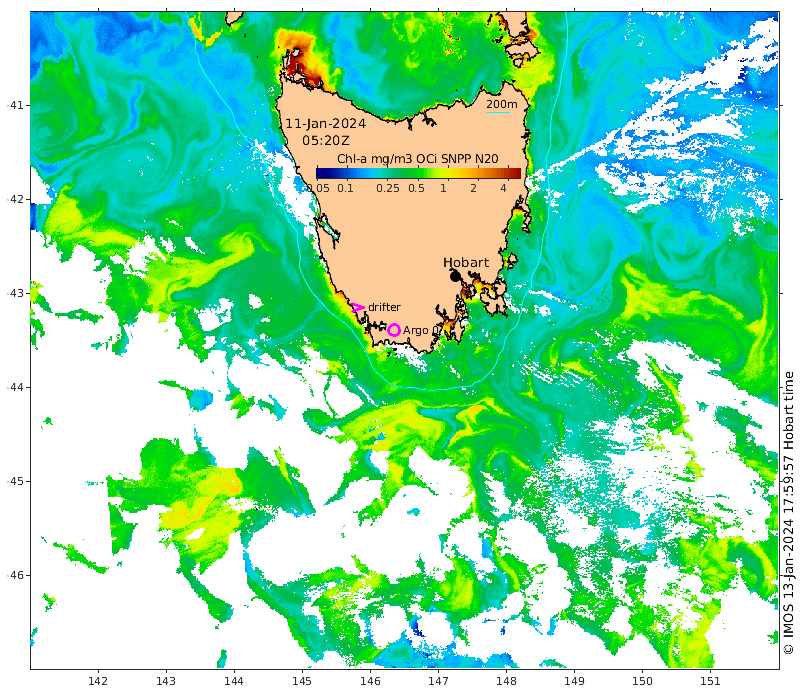The height and width of the screenshot is (700, 800).
Task: Click the 151 longitude axis label
Action: coord(710,681)
